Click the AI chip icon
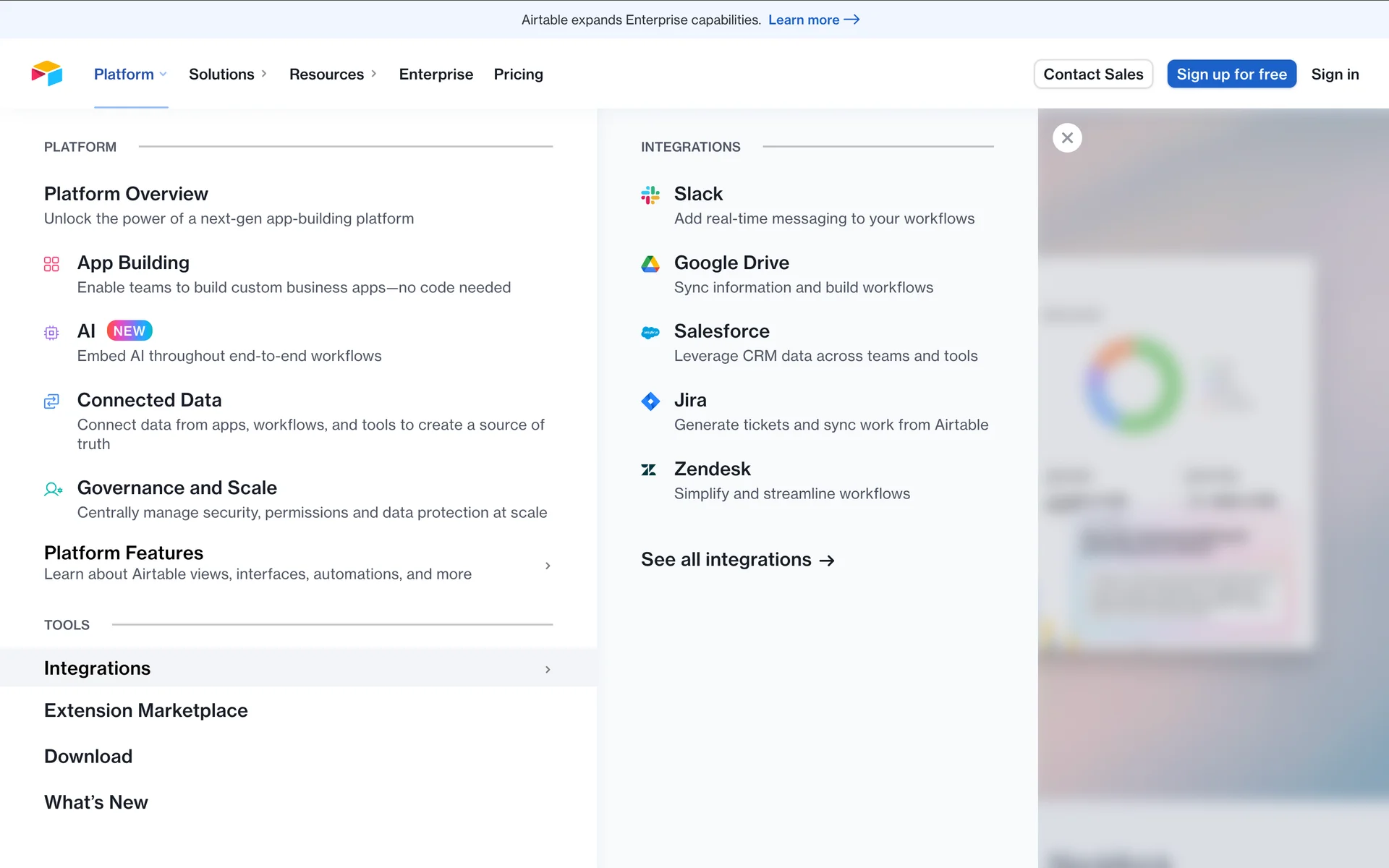The image size is (1389, 868). pyautogui.click(x=51, y=333)
